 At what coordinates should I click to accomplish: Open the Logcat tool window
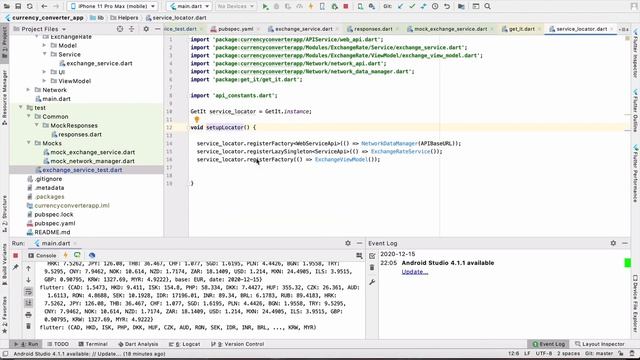pyautogui.click(x=184, y=344)
